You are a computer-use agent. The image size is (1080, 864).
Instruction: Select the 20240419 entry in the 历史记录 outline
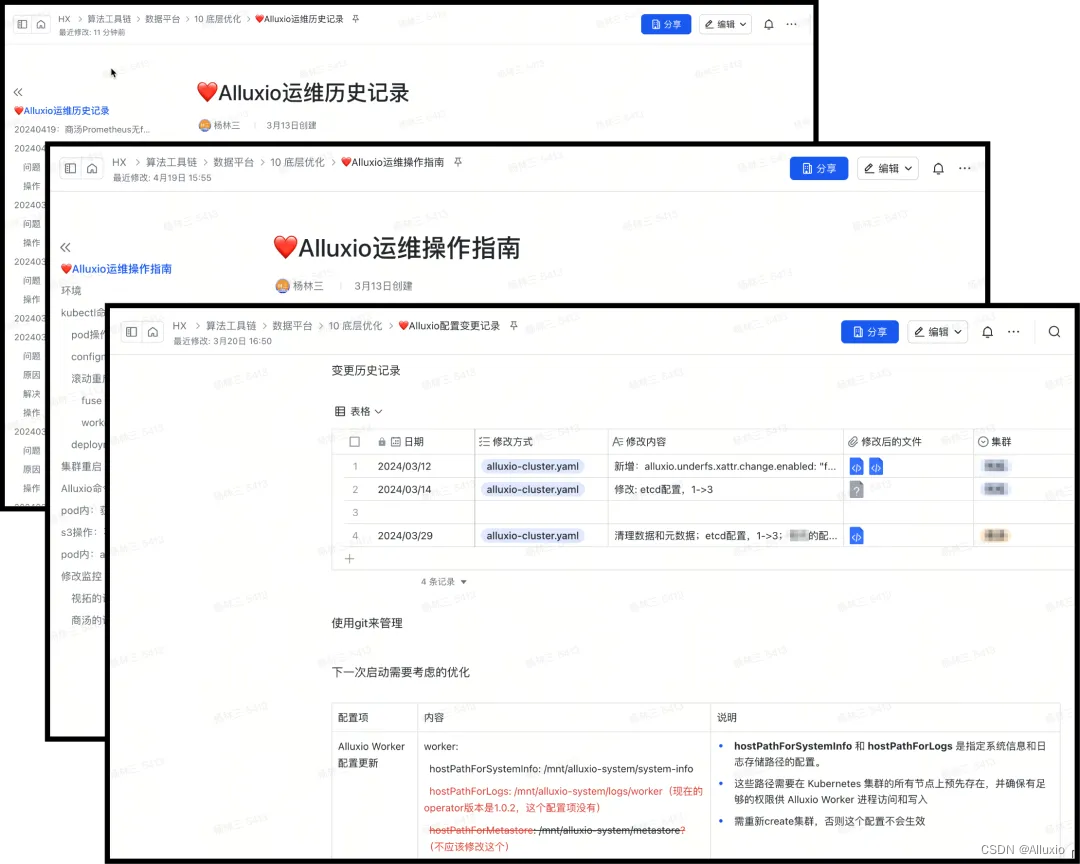coord(81,130)
